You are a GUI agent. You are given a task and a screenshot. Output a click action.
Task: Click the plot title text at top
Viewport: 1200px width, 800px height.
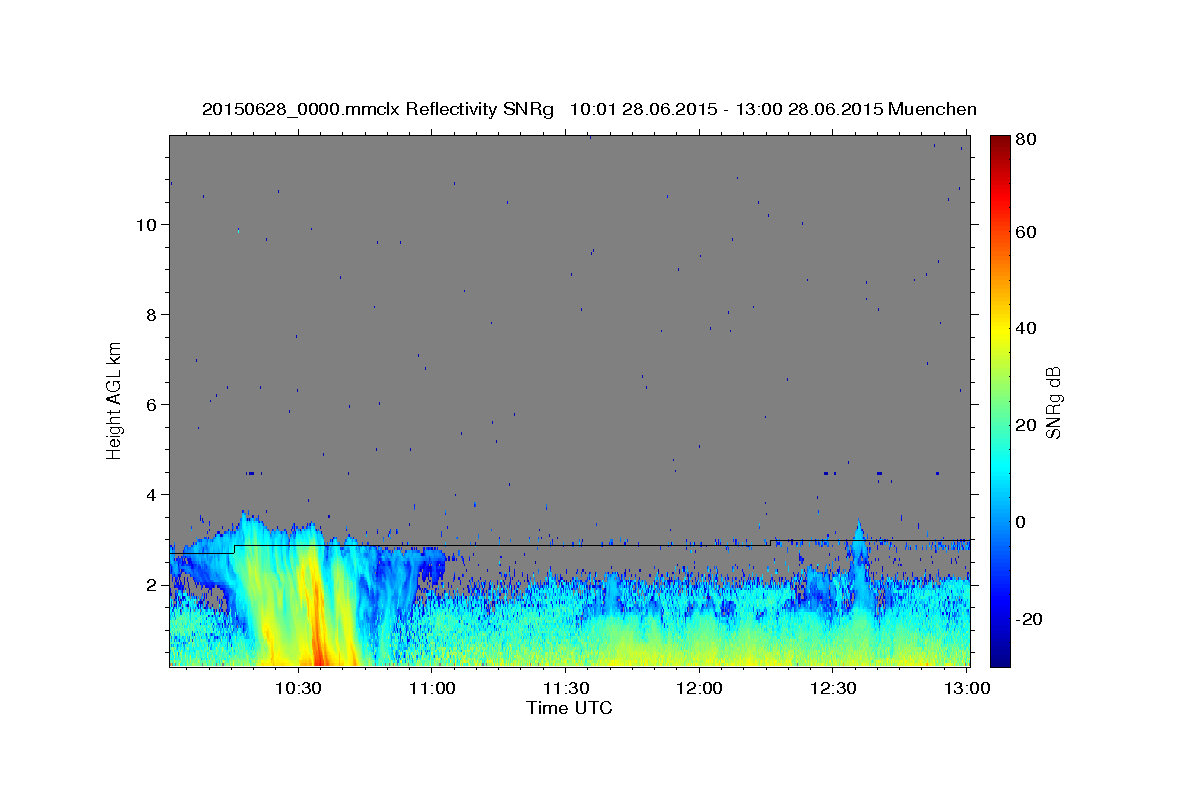pyautogui.click(x=589, y=109)
